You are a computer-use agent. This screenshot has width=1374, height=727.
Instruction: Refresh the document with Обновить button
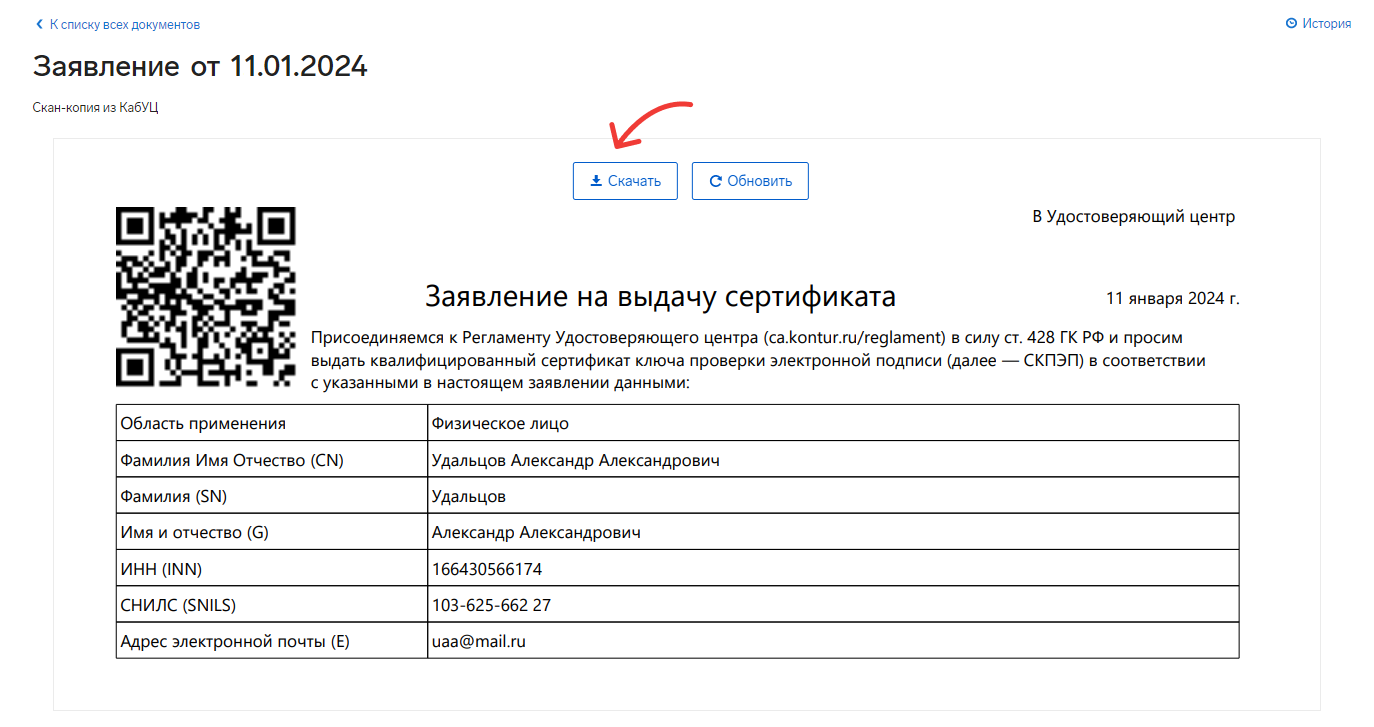[x=750, y=181]
